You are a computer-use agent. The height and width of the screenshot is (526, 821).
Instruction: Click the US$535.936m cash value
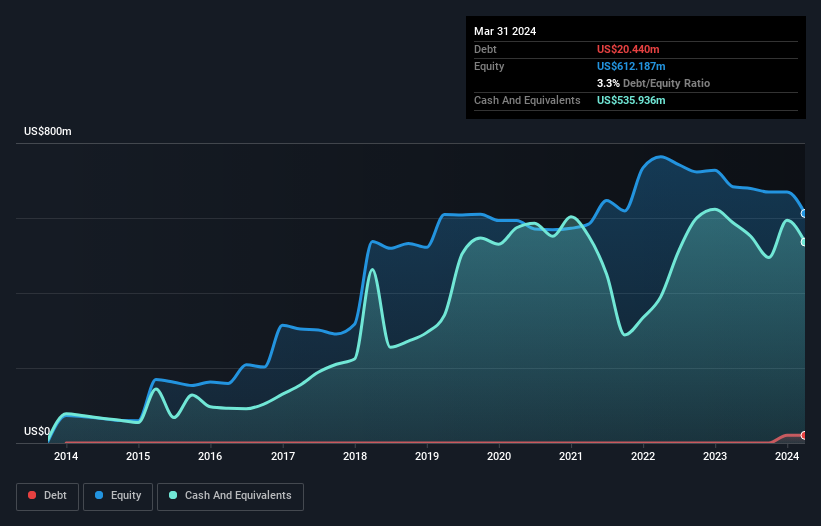coord(631,100)
